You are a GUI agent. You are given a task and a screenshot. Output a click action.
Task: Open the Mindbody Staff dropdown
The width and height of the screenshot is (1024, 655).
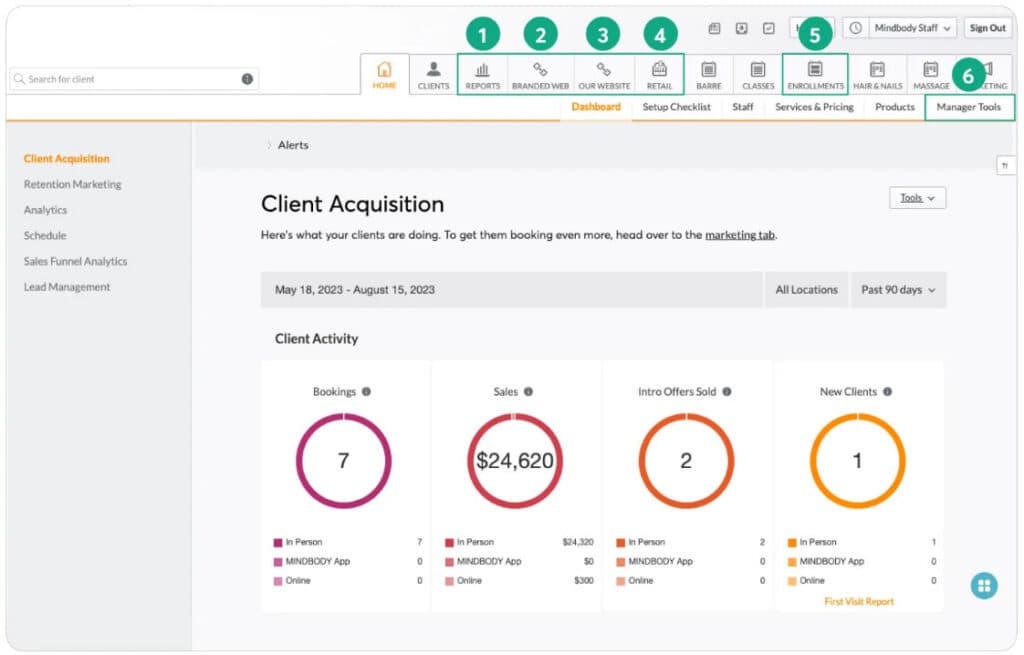pyautogui.click(x=913, y=28)
